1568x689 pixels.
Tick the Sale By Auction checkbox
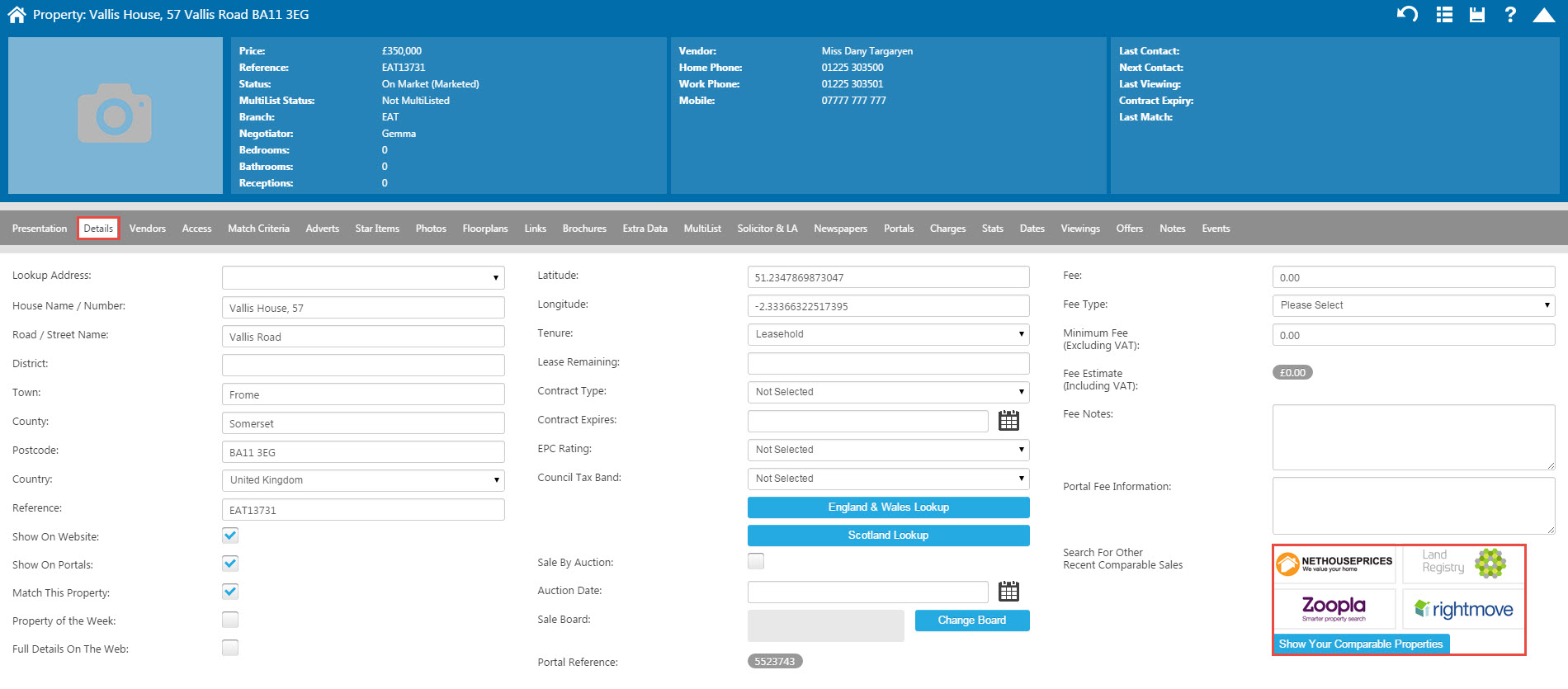click(x=756, y=561)
